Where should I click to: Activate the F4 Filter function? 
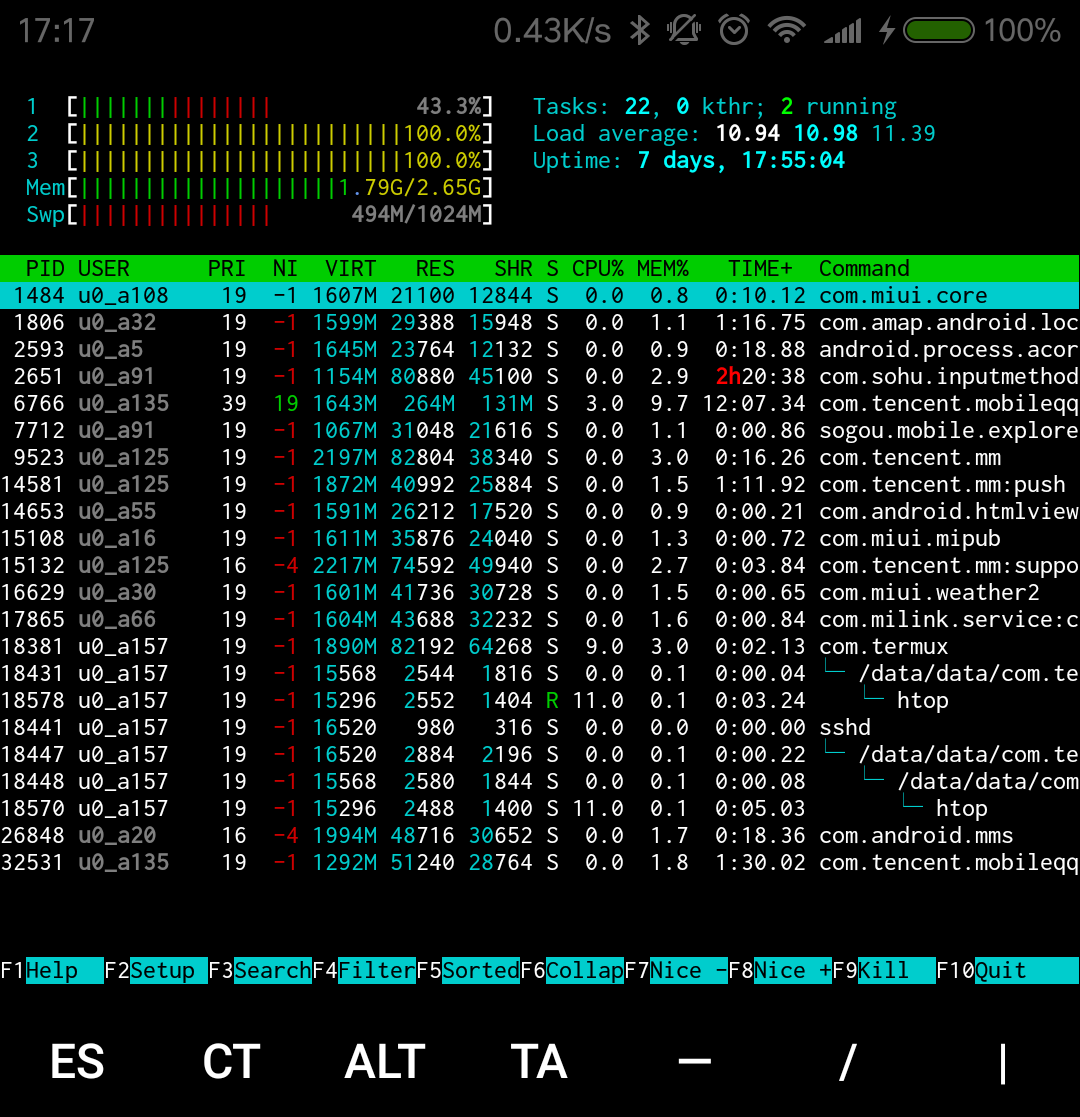click(x=364, y=970)
